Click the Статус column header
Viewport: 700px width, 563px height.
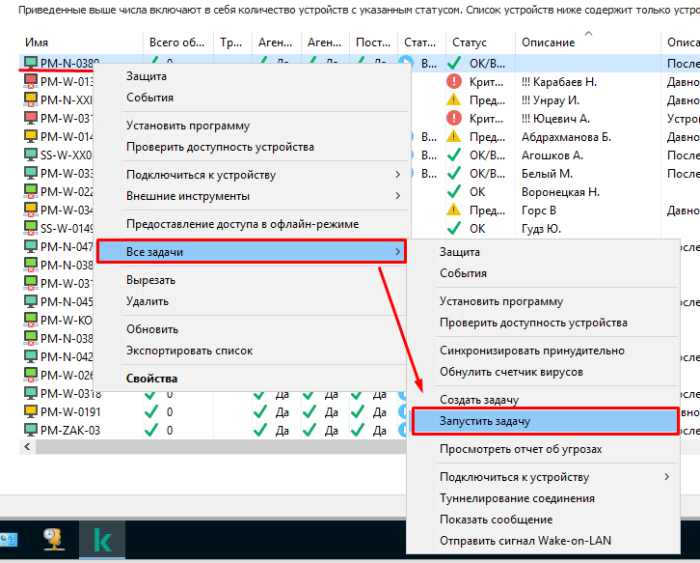(x=480, y=42)
